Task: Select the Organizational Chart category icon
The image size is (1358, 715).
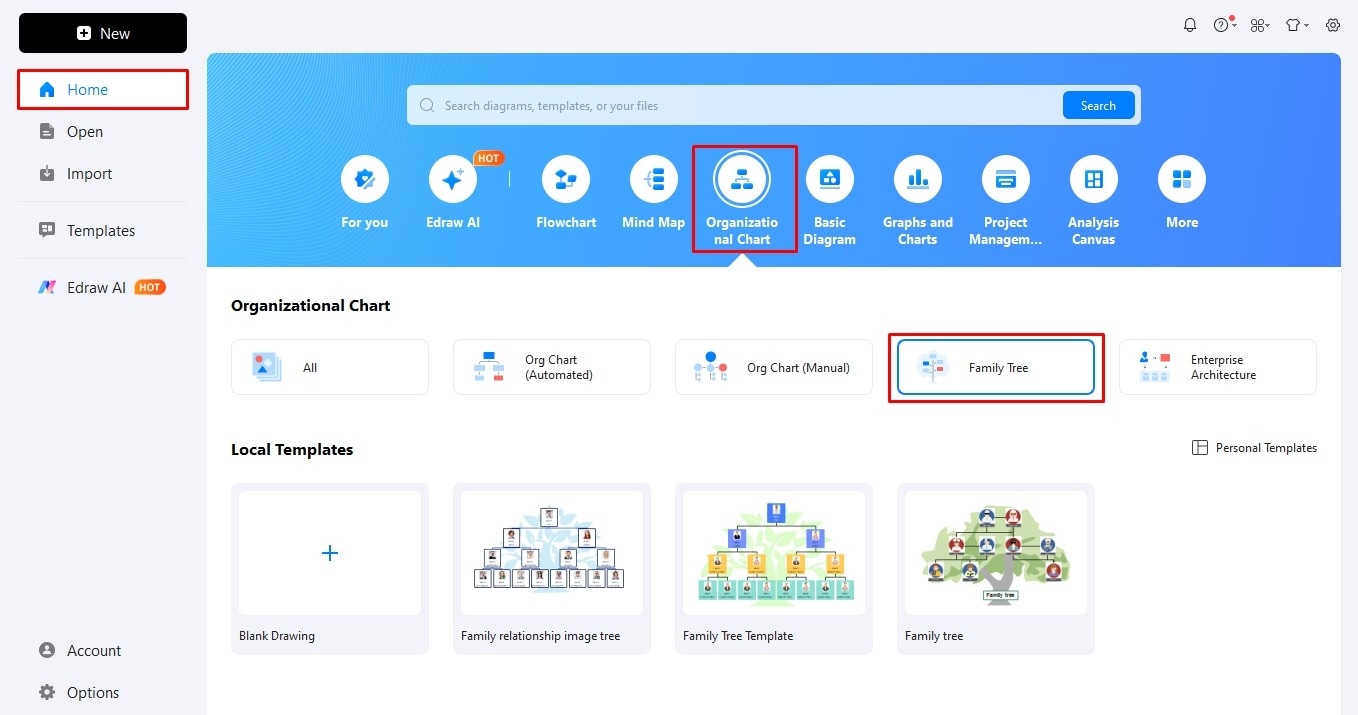Action: click(742, 180)
